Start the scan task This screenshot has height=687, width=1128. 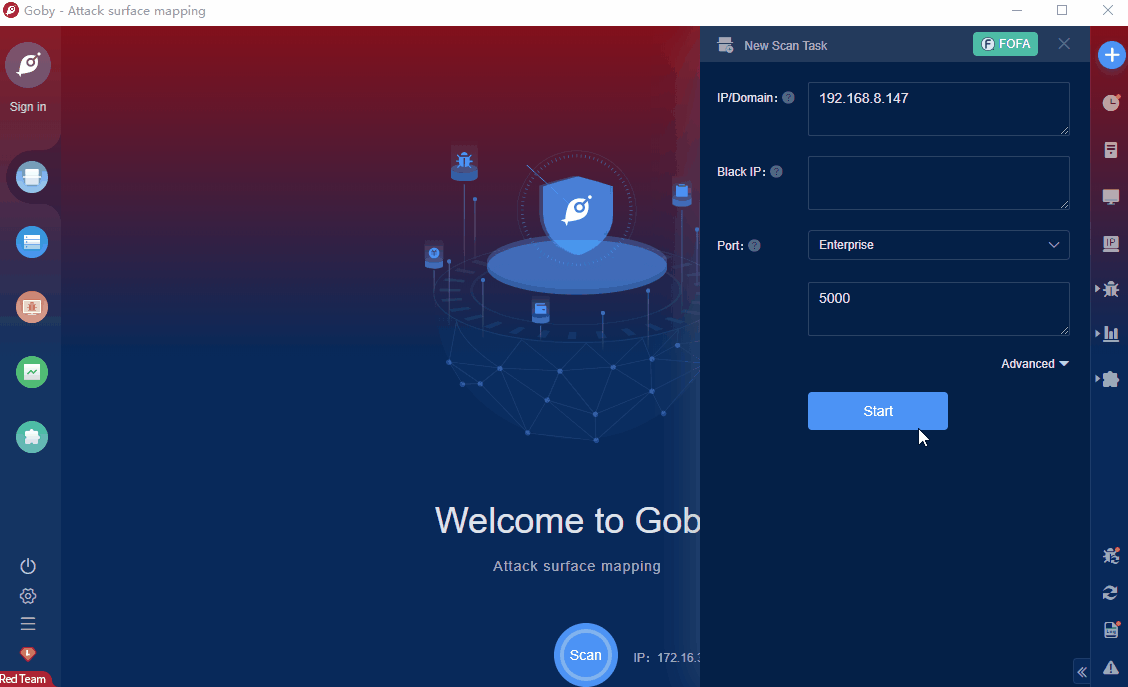pyautogui.click(x=878, y=411)
